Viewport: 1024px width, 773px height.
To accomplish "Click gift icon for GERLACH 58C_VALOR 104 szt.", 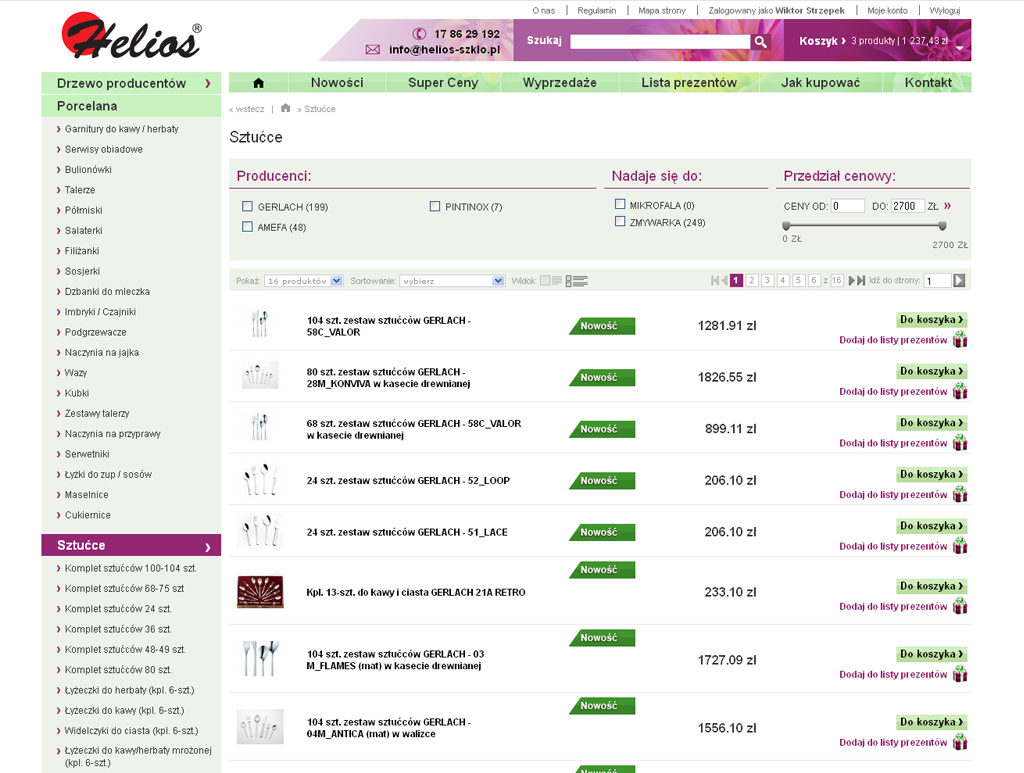I will click(960, 340).
